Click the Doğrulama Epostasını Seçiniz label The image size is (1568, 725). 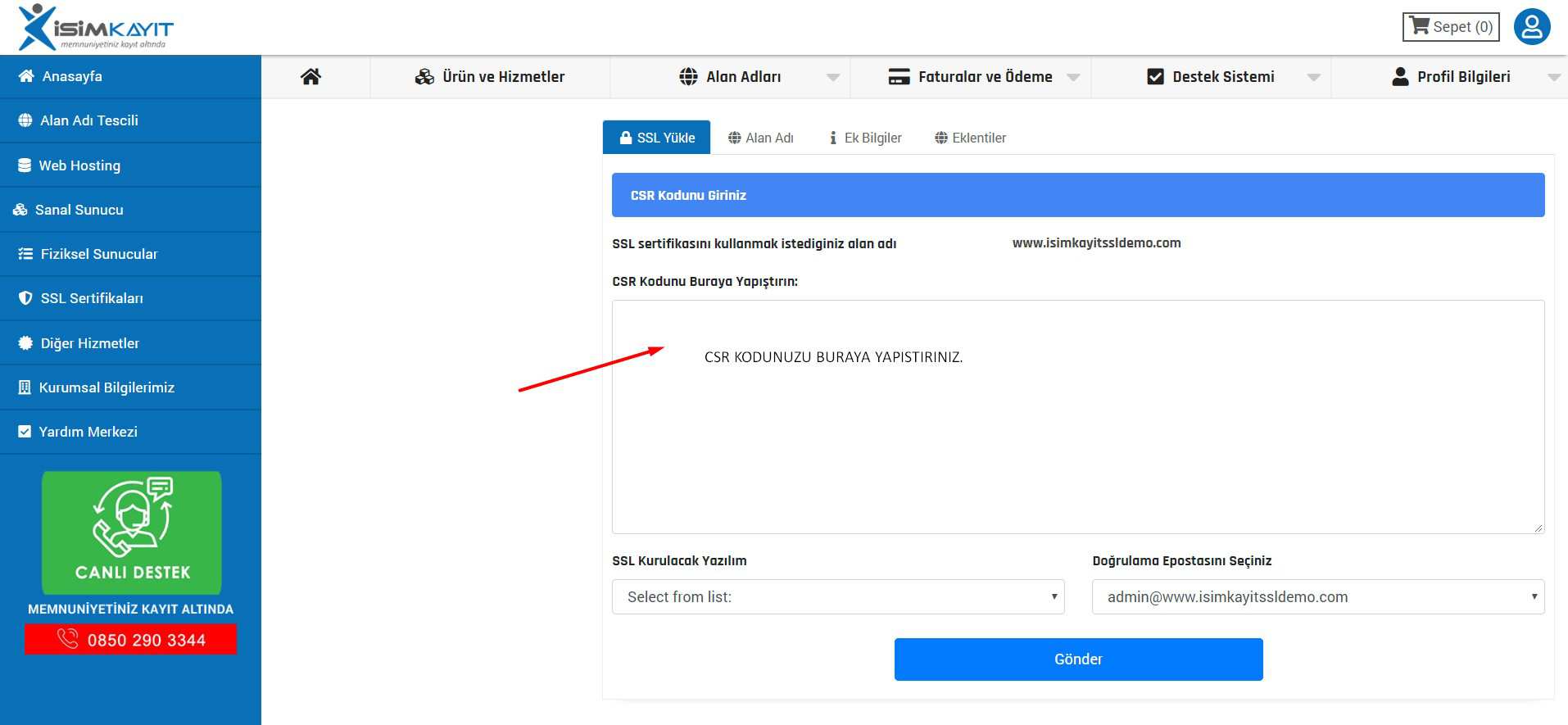(1181, 560)
